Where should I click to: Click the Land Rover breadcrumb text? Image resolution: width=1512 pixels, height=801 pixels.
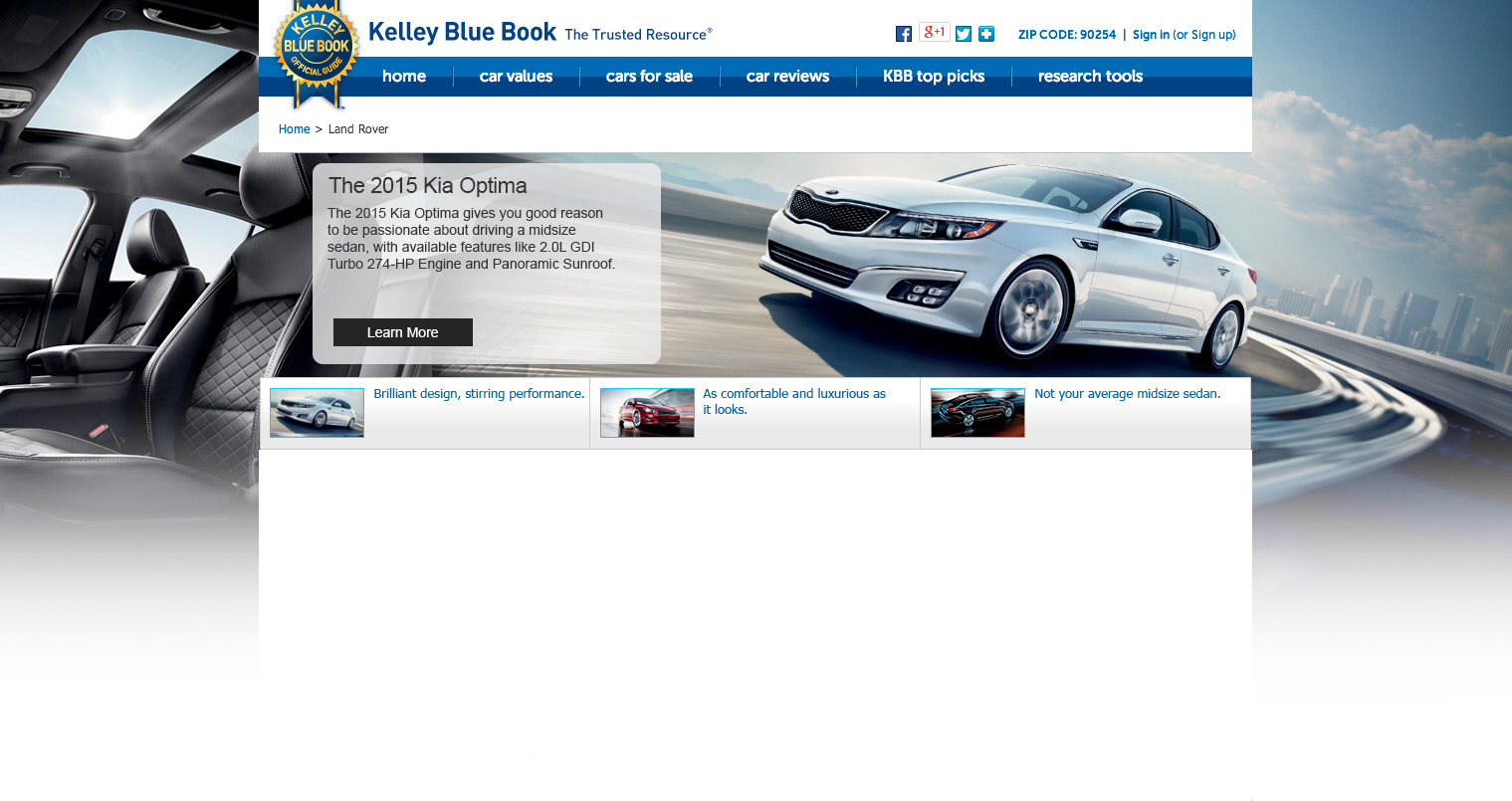pyautogui.click(x=358, y=129)
